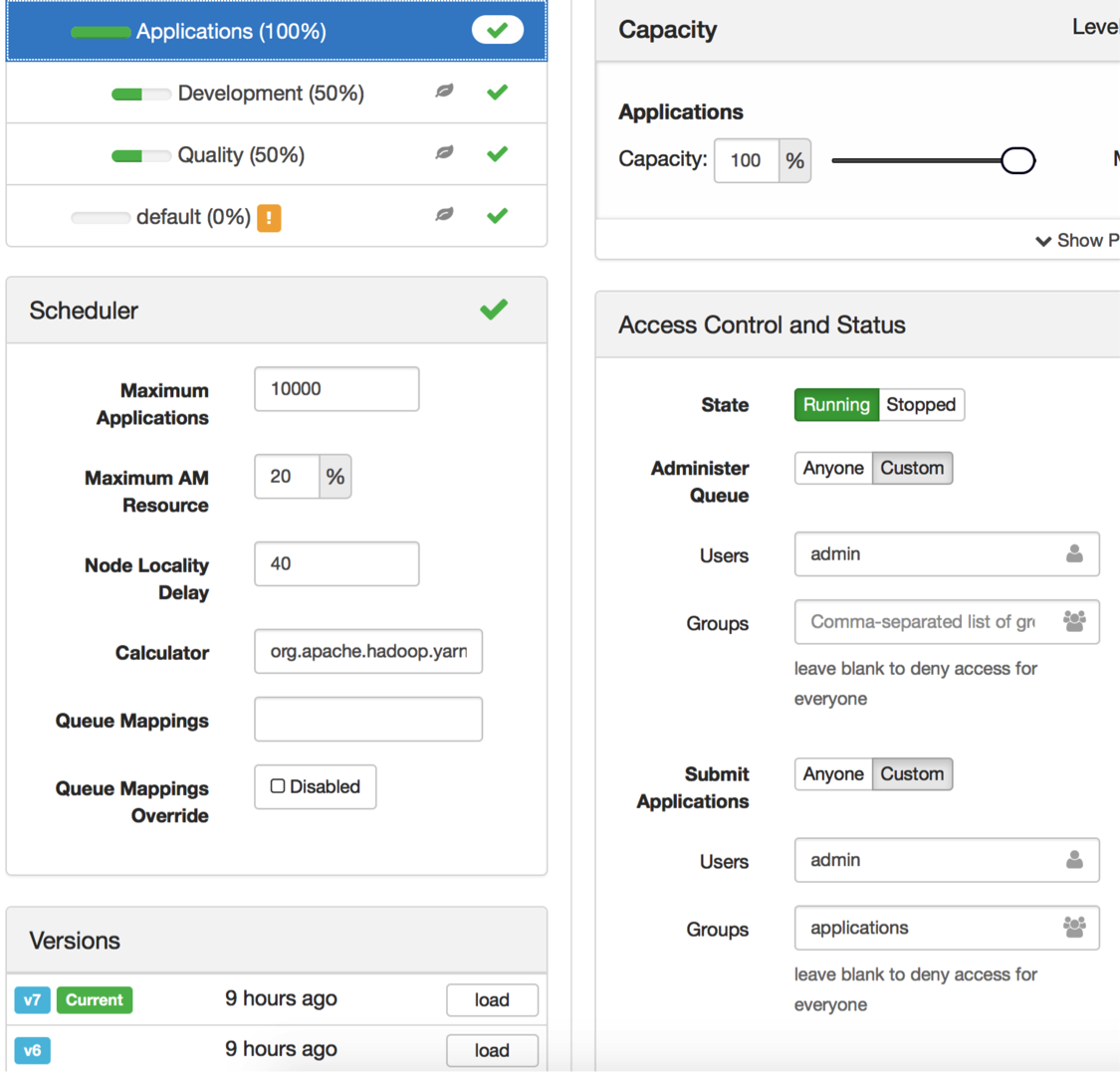The height and width of the screenshot is (1072, 1120).
Task: Click the Capacity panel heading
Action: click(667, 29)
